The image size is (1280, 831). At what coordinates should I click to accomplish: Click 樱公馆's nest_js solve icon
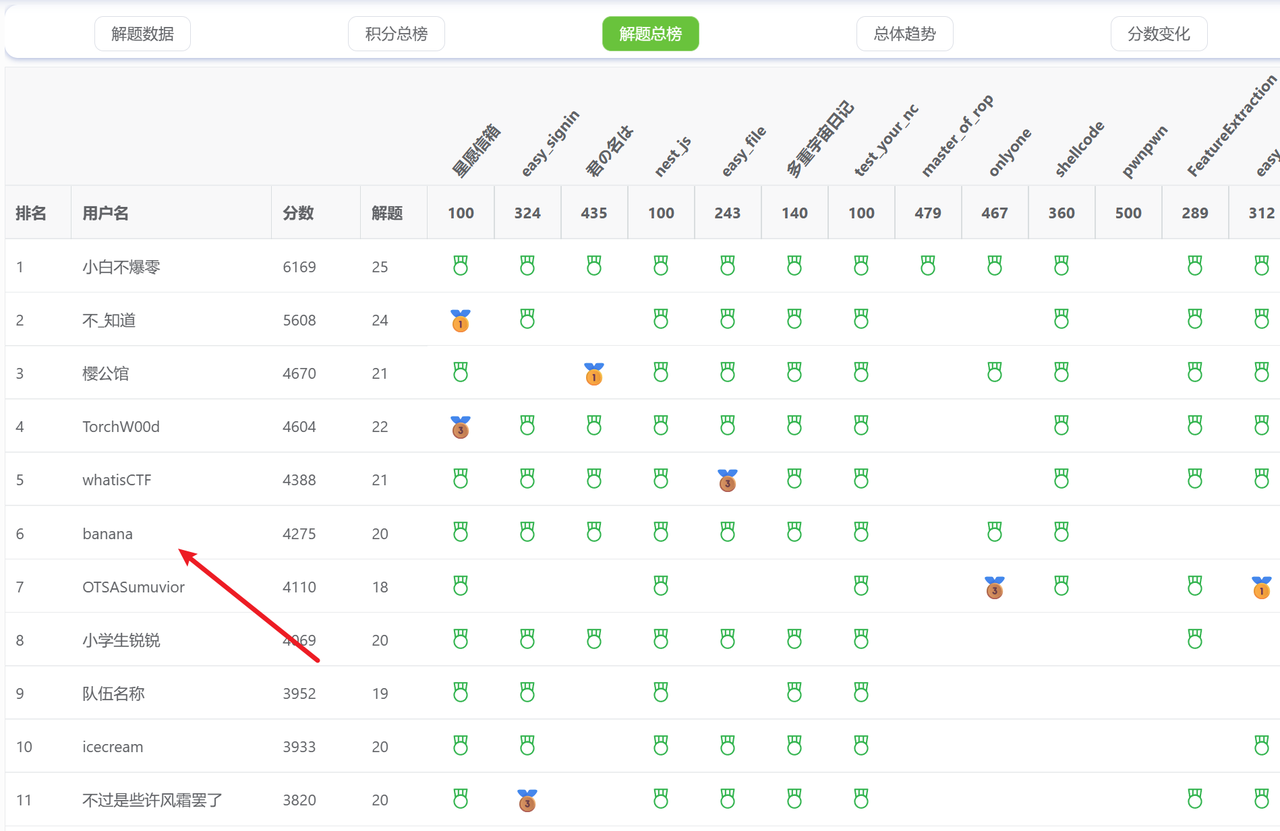point(661,372)
